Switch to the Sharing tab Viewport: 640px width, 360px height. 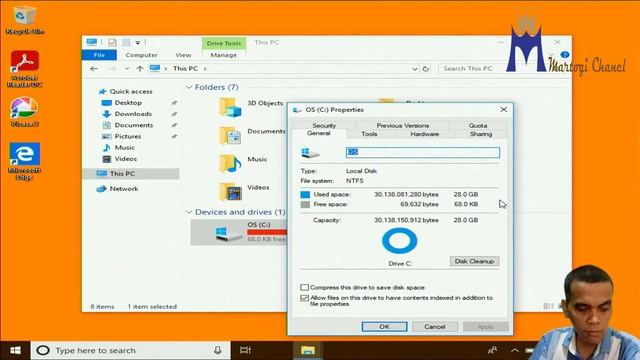tap(481, 134)
